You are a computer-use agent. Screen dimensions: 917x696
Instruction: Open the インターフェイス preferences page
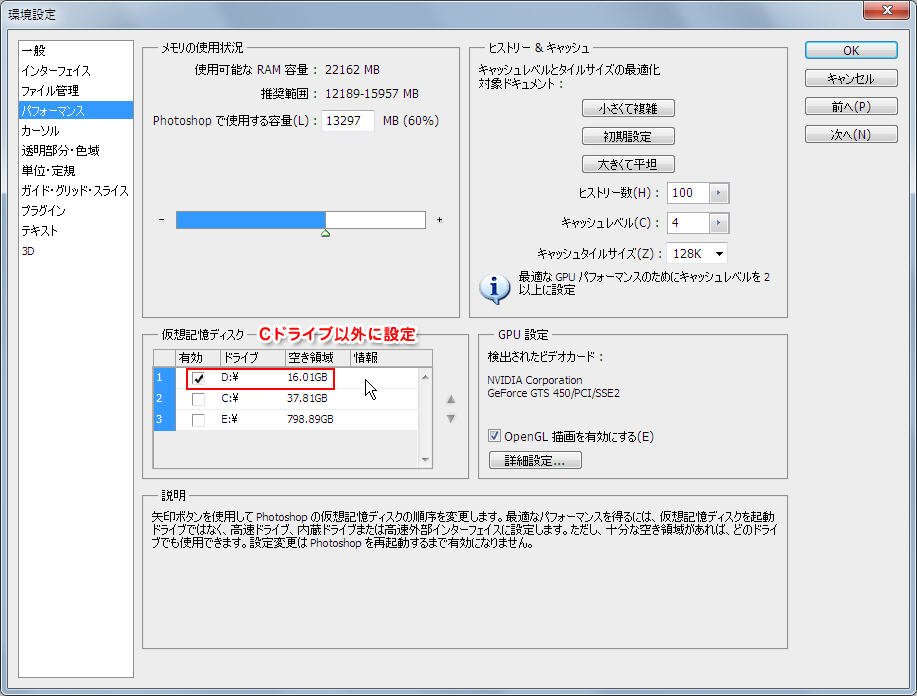(x=56, y=71)
